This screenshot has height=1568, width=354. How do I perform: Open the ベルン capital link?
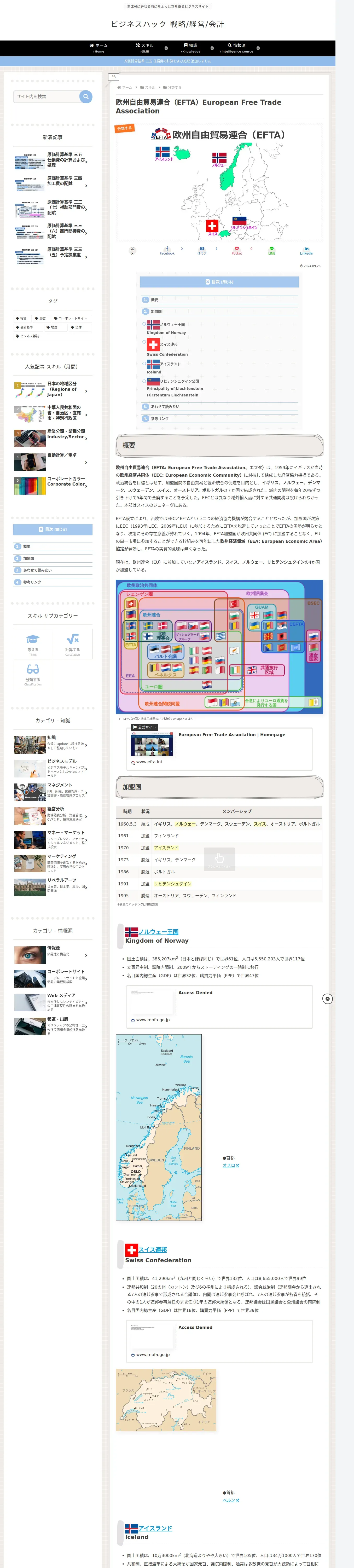pos(230,1500)
